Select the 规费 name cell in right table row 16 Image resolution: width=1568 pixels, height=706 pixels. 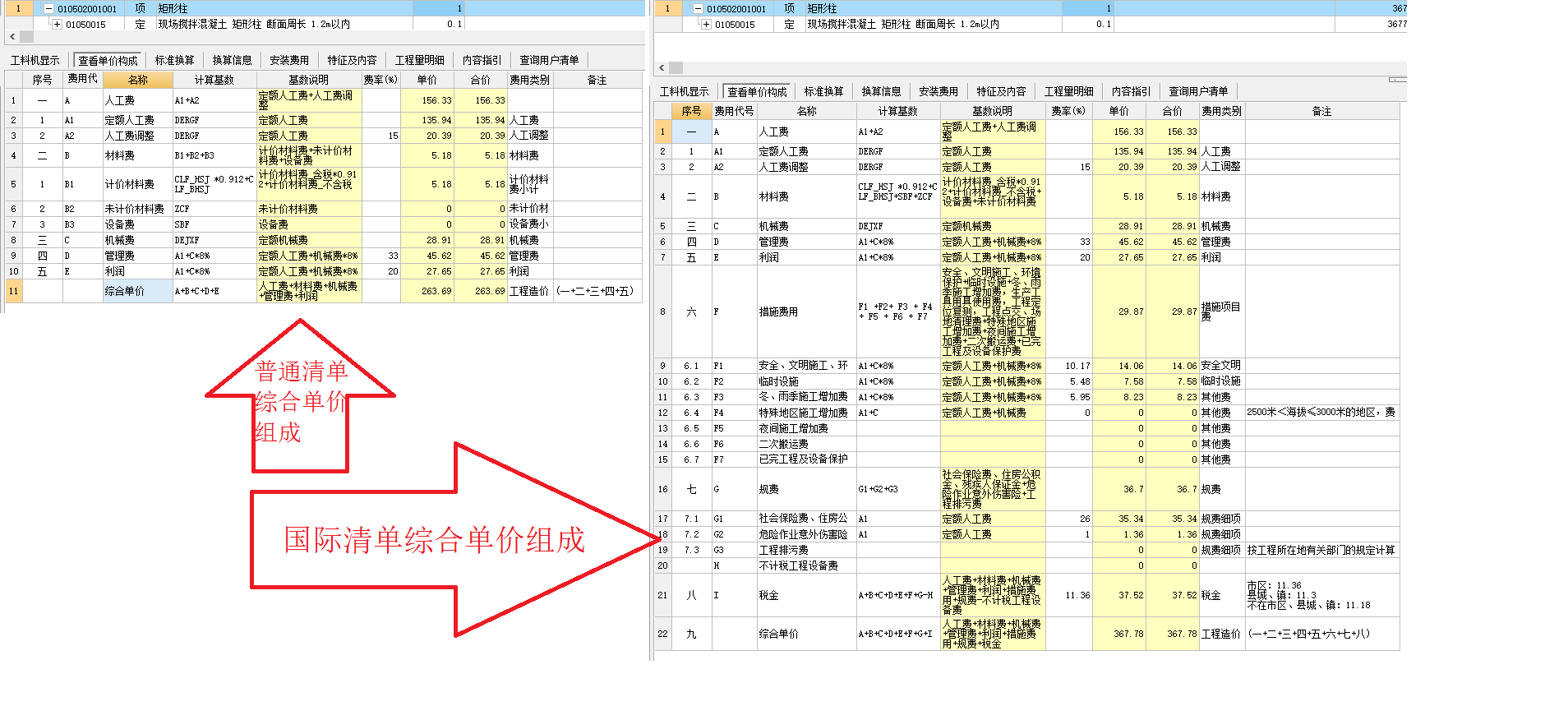coord(806,489)
